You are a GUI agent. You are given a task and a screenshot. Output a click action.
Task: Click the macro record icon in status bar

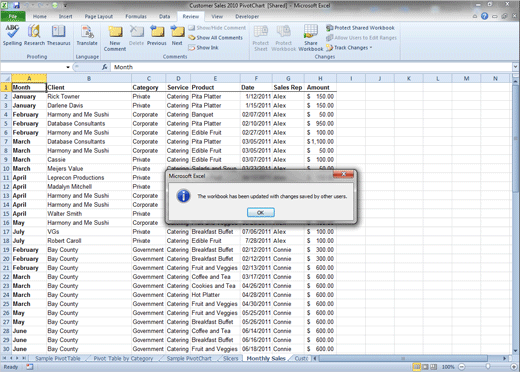(30, 367)
